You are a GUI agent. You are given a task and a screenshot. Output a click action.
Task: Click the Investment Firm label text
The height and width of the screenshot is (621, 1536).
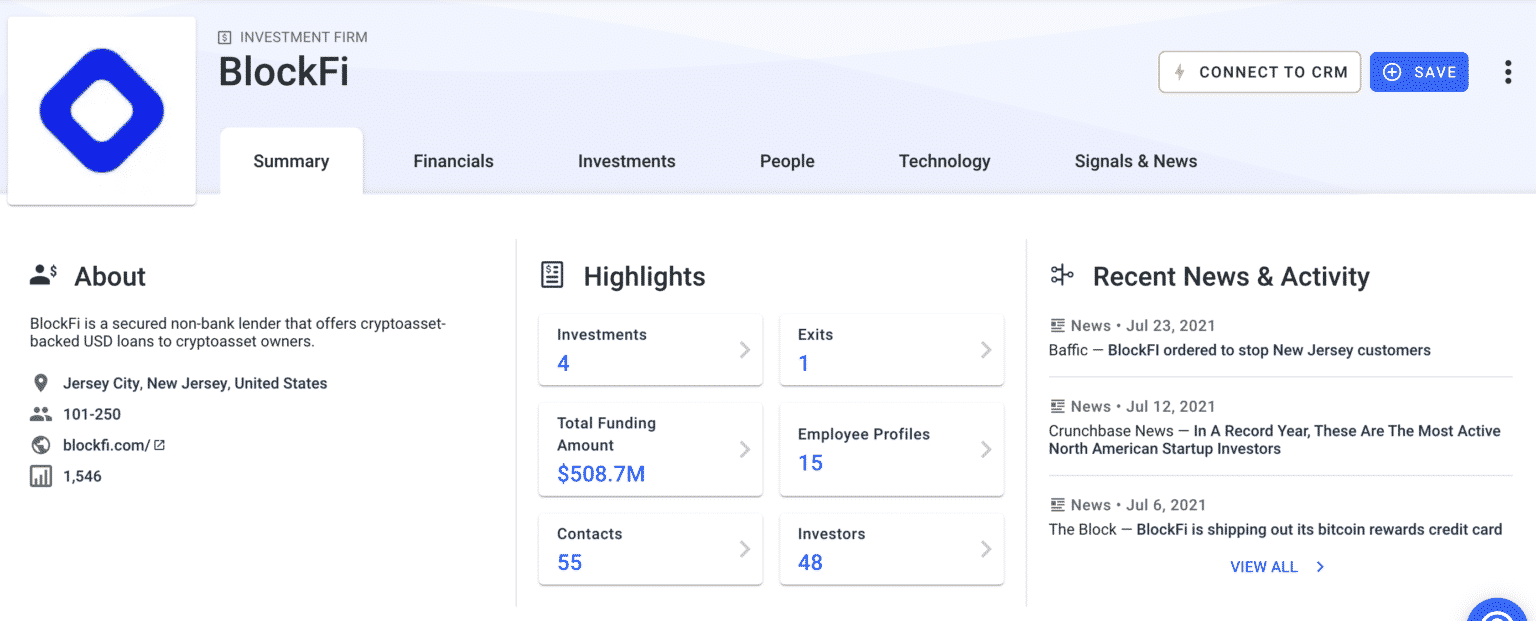pos(304,37)
